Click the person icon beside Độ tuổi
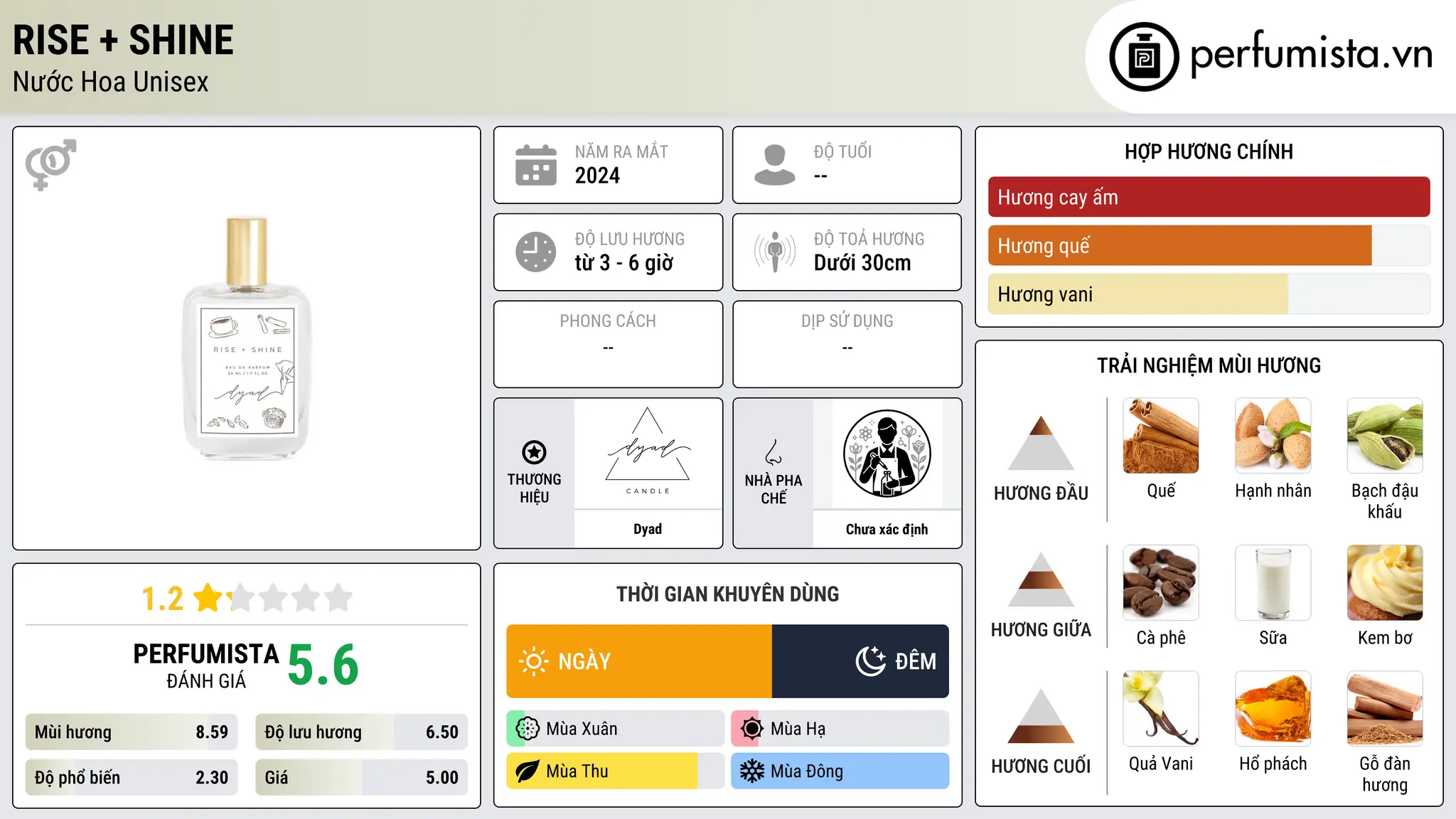 pos(775,165)
